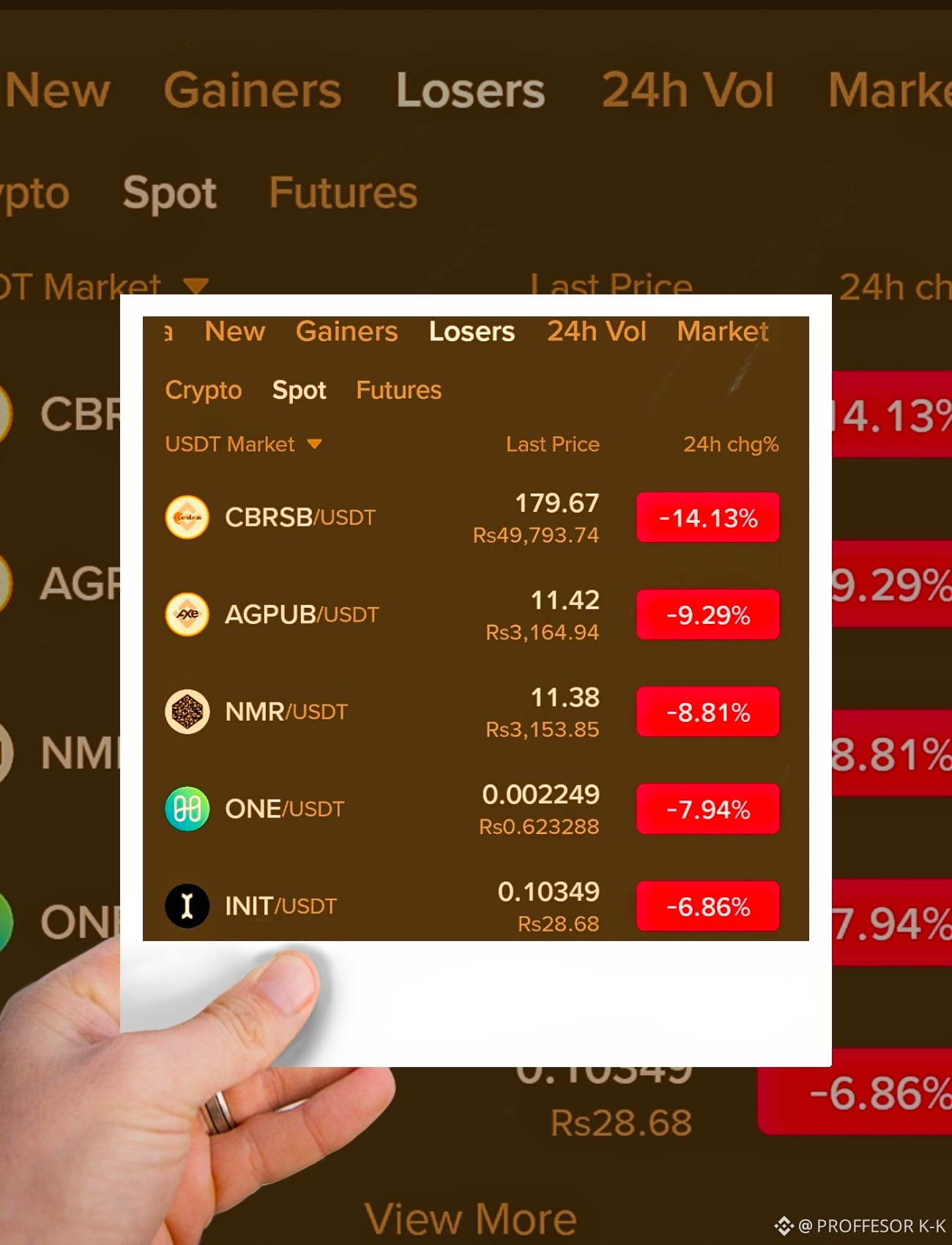Switch to the Futures tab in the card

[x=399, y=390]
